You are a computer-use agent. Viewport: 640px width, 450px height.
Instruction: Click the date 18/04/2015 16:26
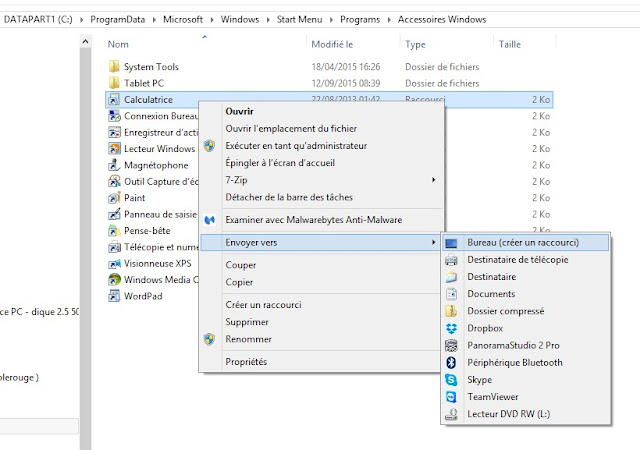tap(346, 67)
